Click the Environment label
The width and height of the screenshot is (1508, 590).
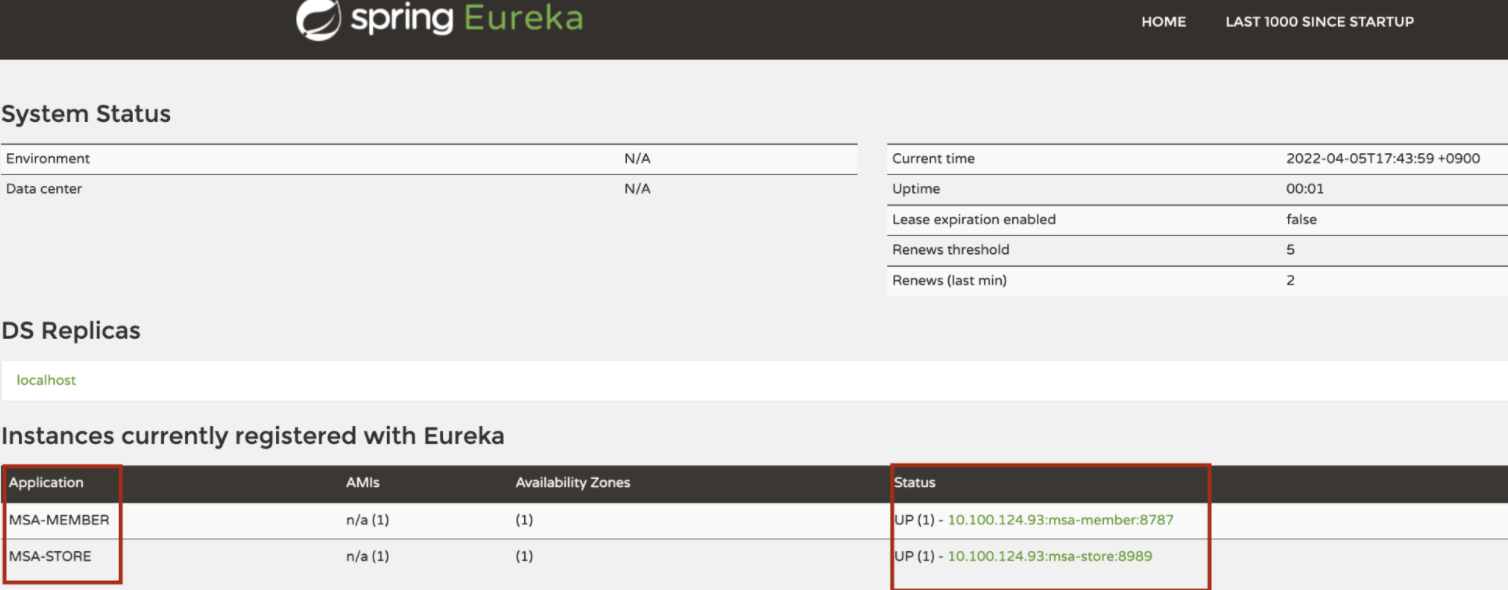[x=48, y=158]
